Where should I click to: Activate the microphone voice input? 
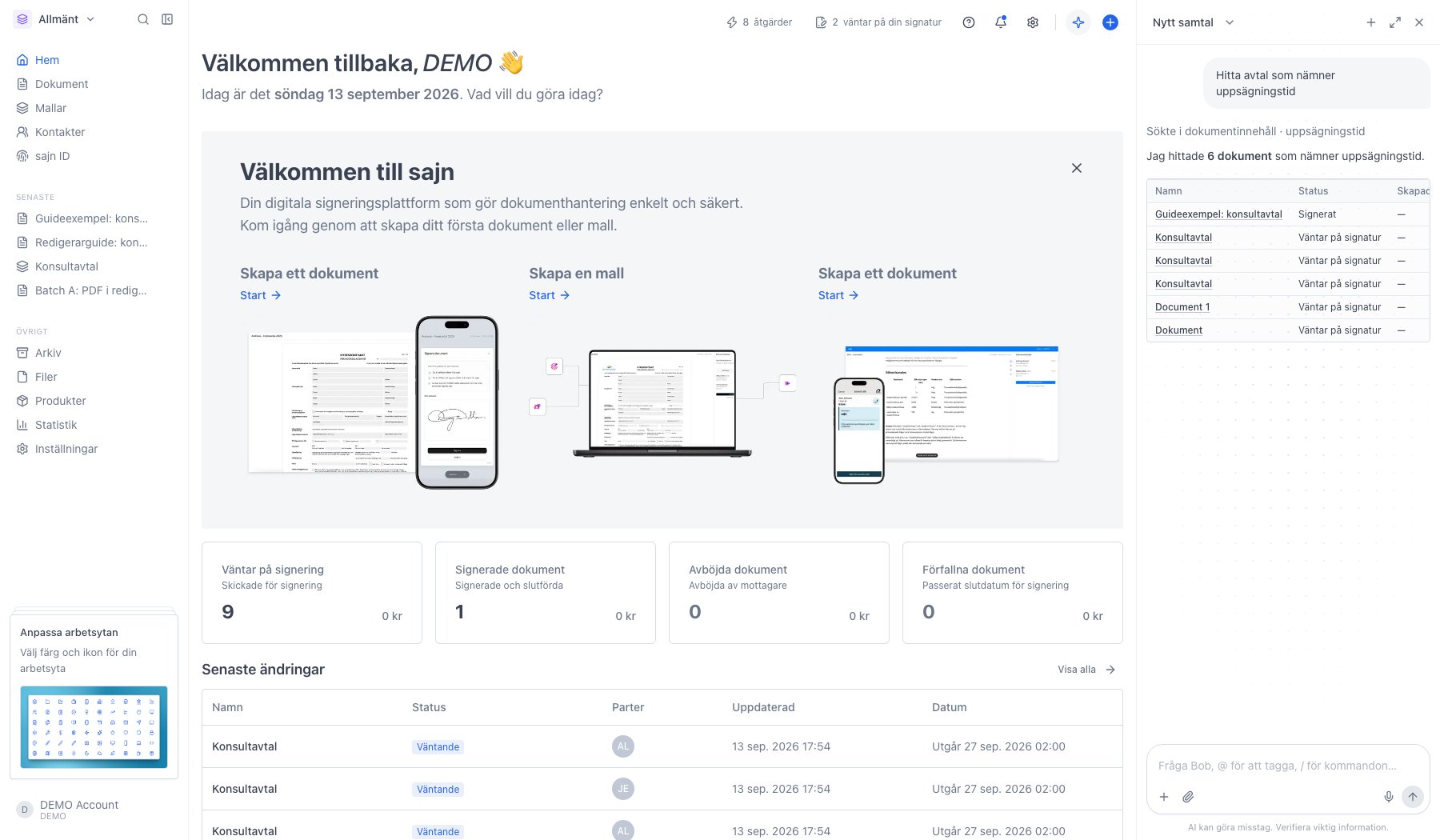tap(1389, 797)
